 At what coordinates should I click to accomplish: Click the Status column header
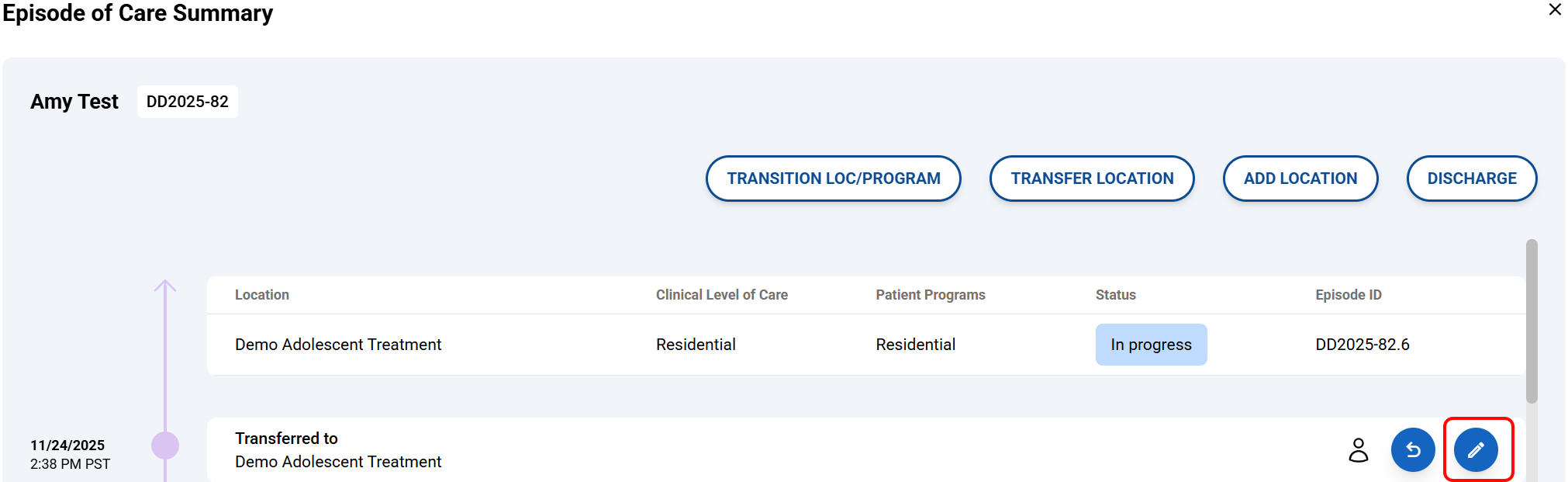[x=1115, y=295]
